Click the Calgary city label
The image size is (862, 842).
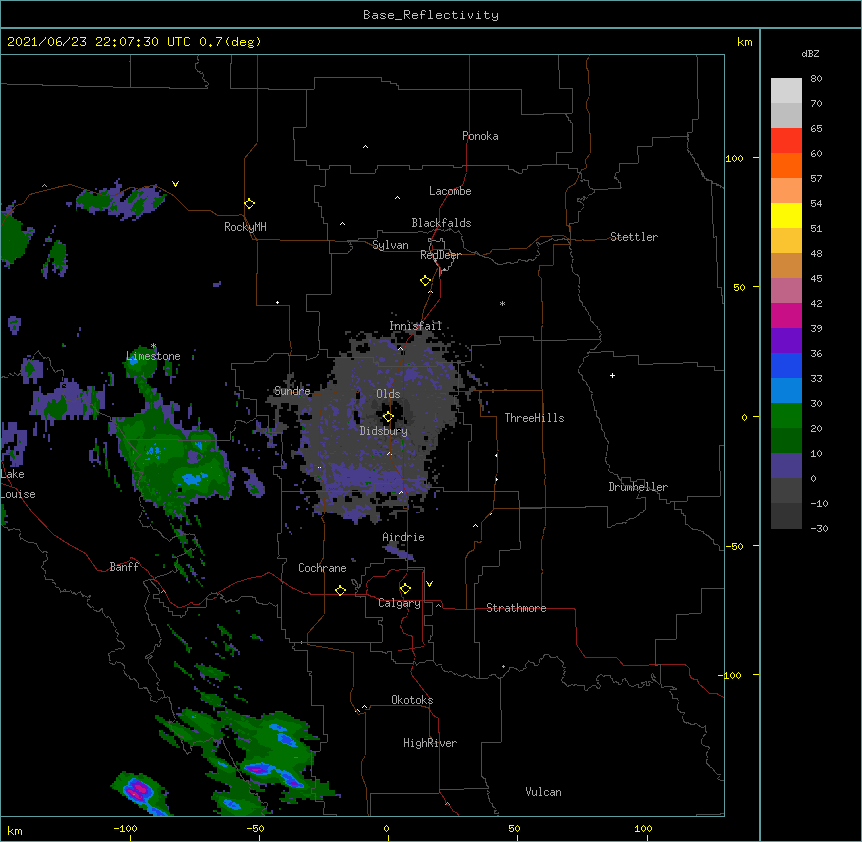coord(399,603)
